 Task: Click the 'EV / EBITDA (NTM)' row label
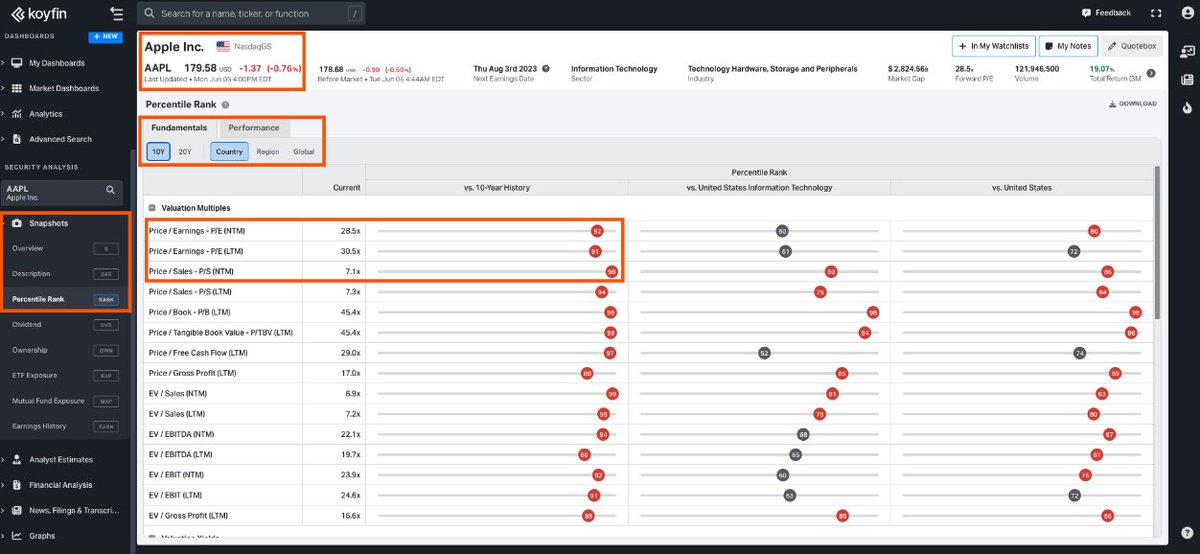181,434
